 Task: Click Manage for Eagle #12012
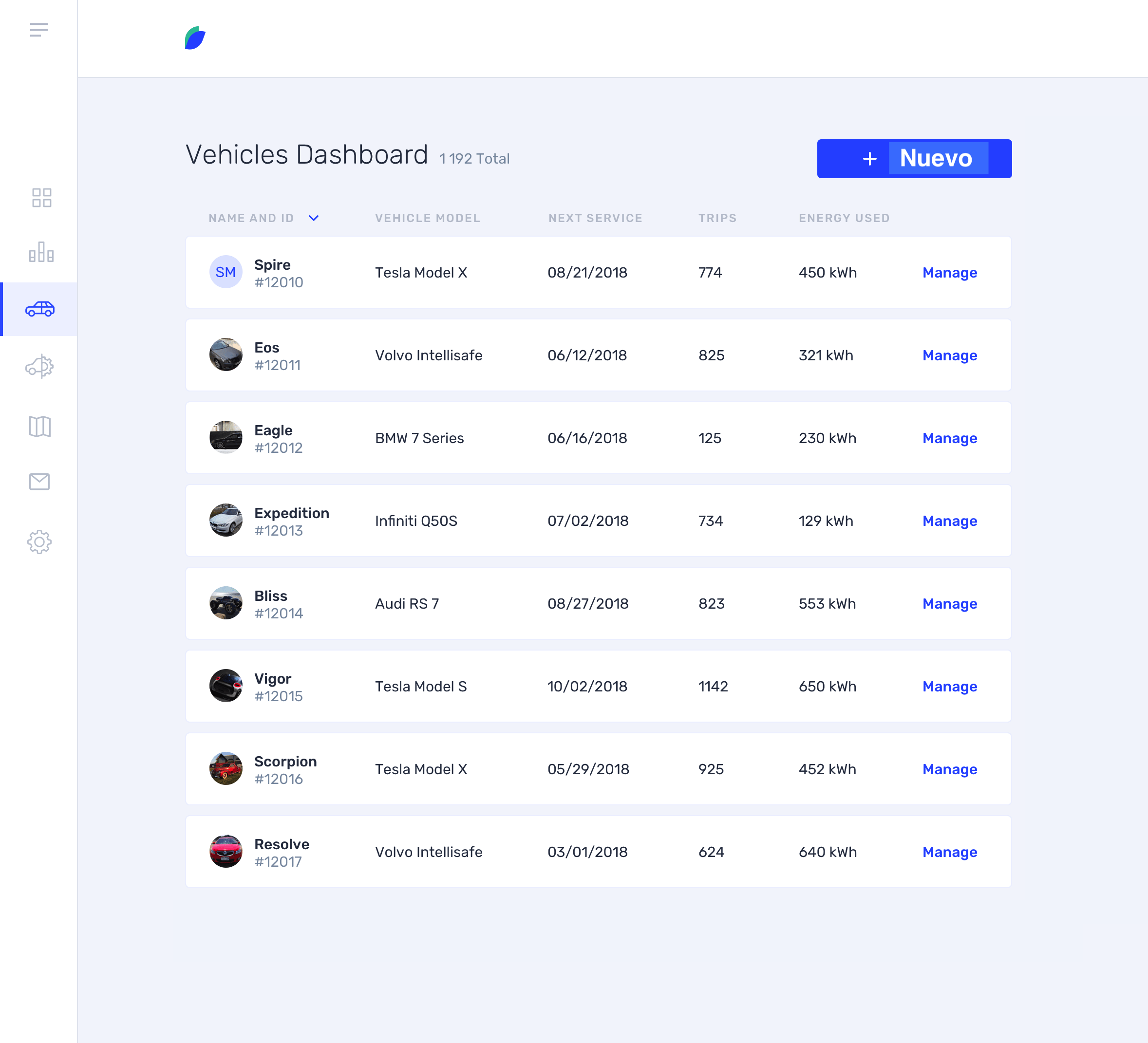(x=949, y=438)
